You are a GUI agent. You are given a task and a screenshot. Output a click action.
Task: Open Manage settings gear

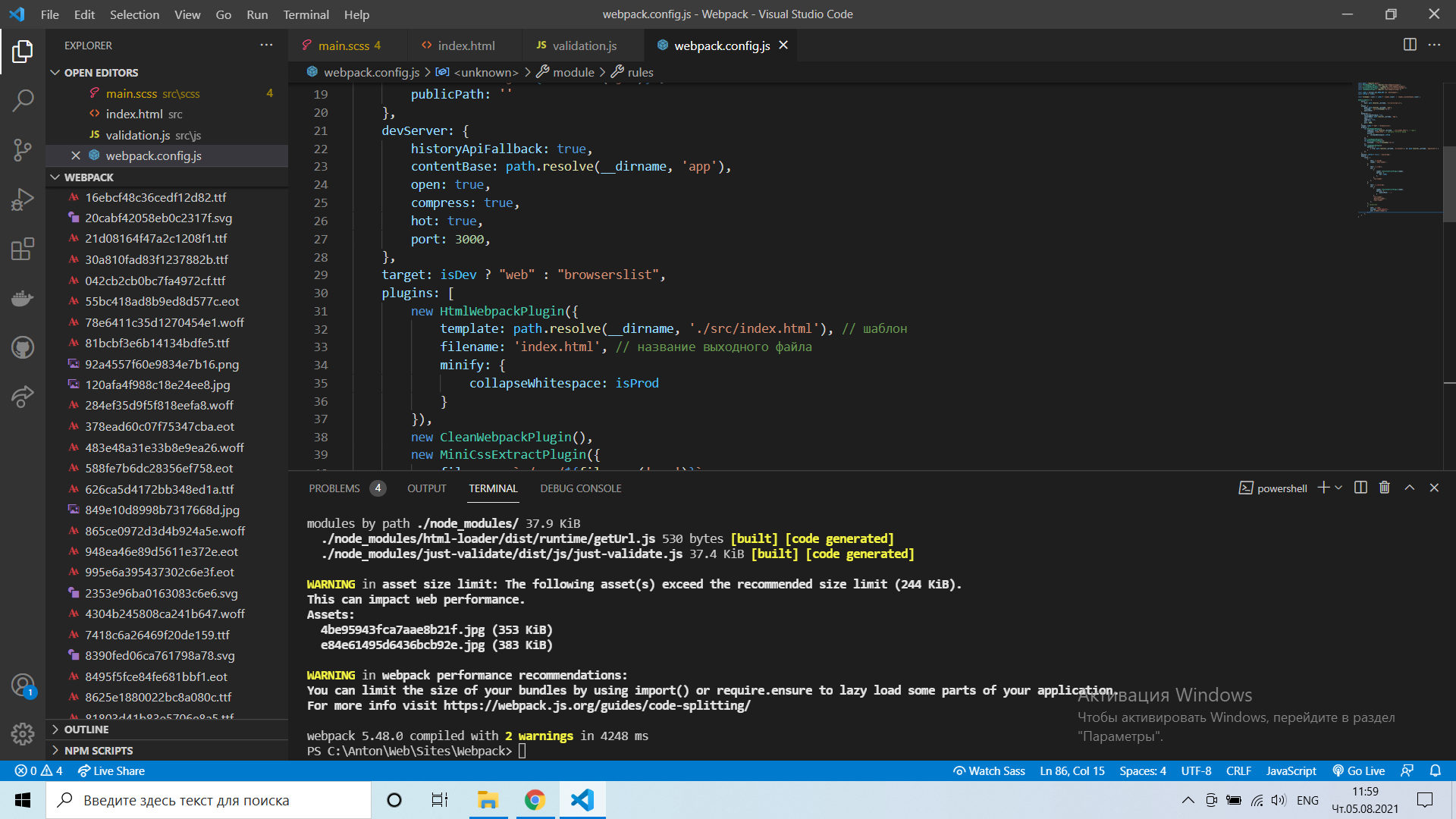click(x=23, y=733)
